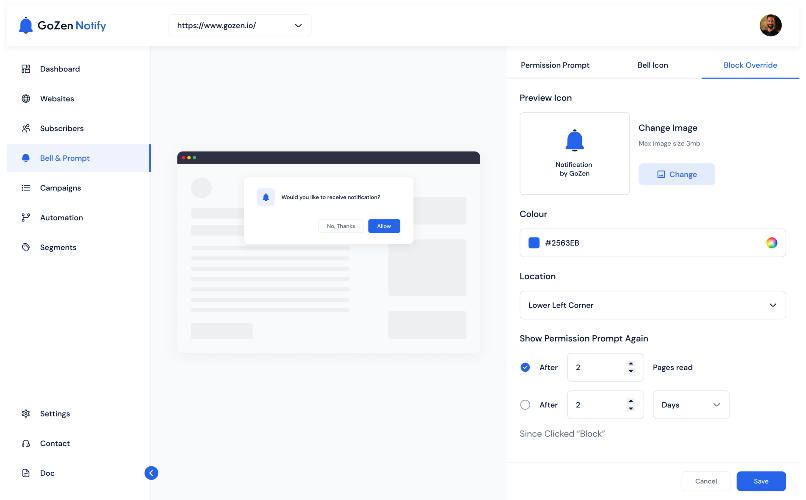Increase the days stepper value
Screen dimensions: 806x500
[x=631, y=401]
